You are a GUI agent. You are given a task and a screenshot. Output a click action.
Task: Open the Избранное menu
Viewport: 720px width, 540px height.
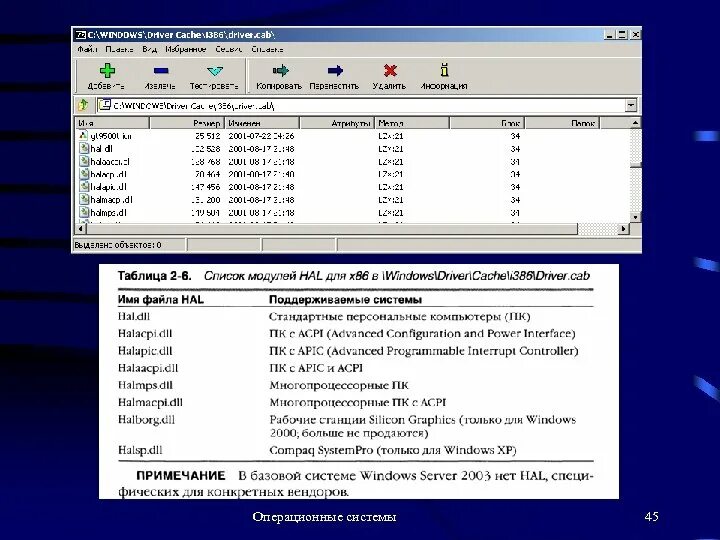point(186,49)
